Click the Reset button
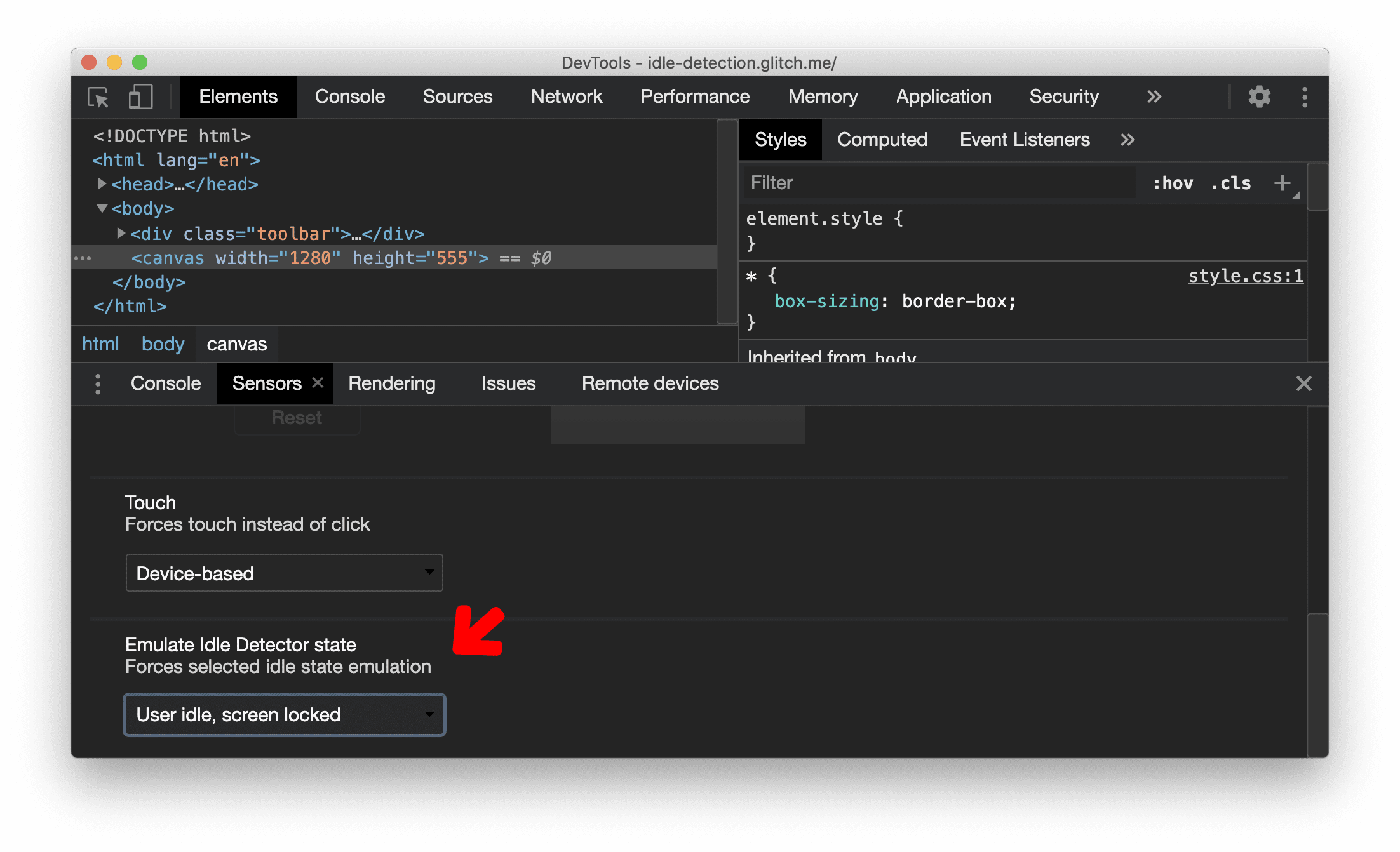Screen dimensions: 1400x852 coord(296,418)
